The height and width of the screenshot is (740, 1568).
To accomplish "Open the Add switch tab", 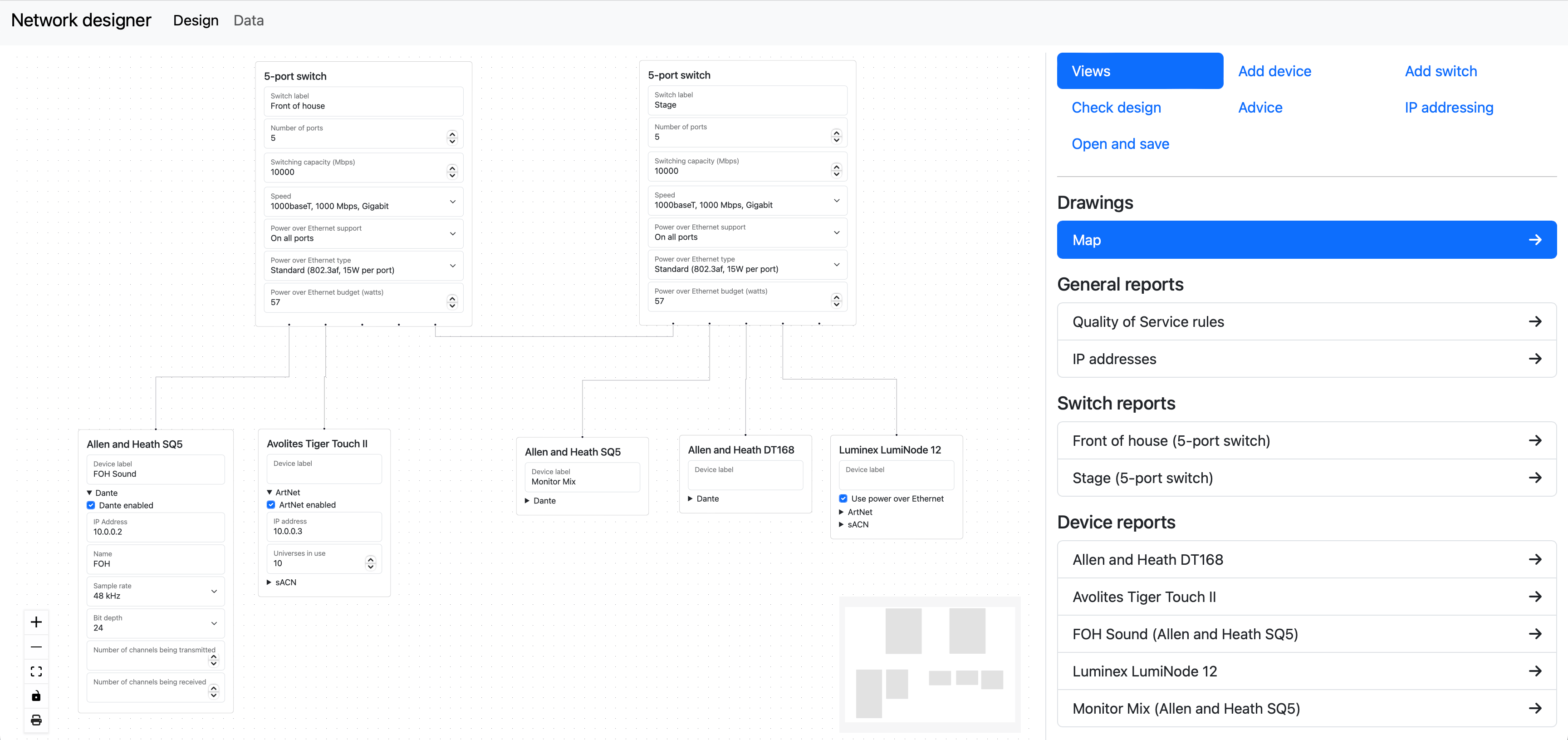I will (1441, 71).
